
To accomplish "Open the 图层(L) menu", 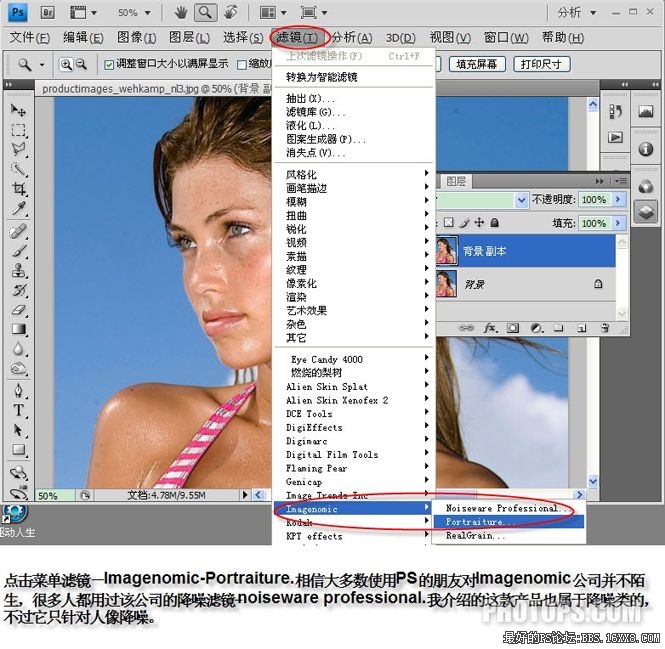I will (190, 37).
